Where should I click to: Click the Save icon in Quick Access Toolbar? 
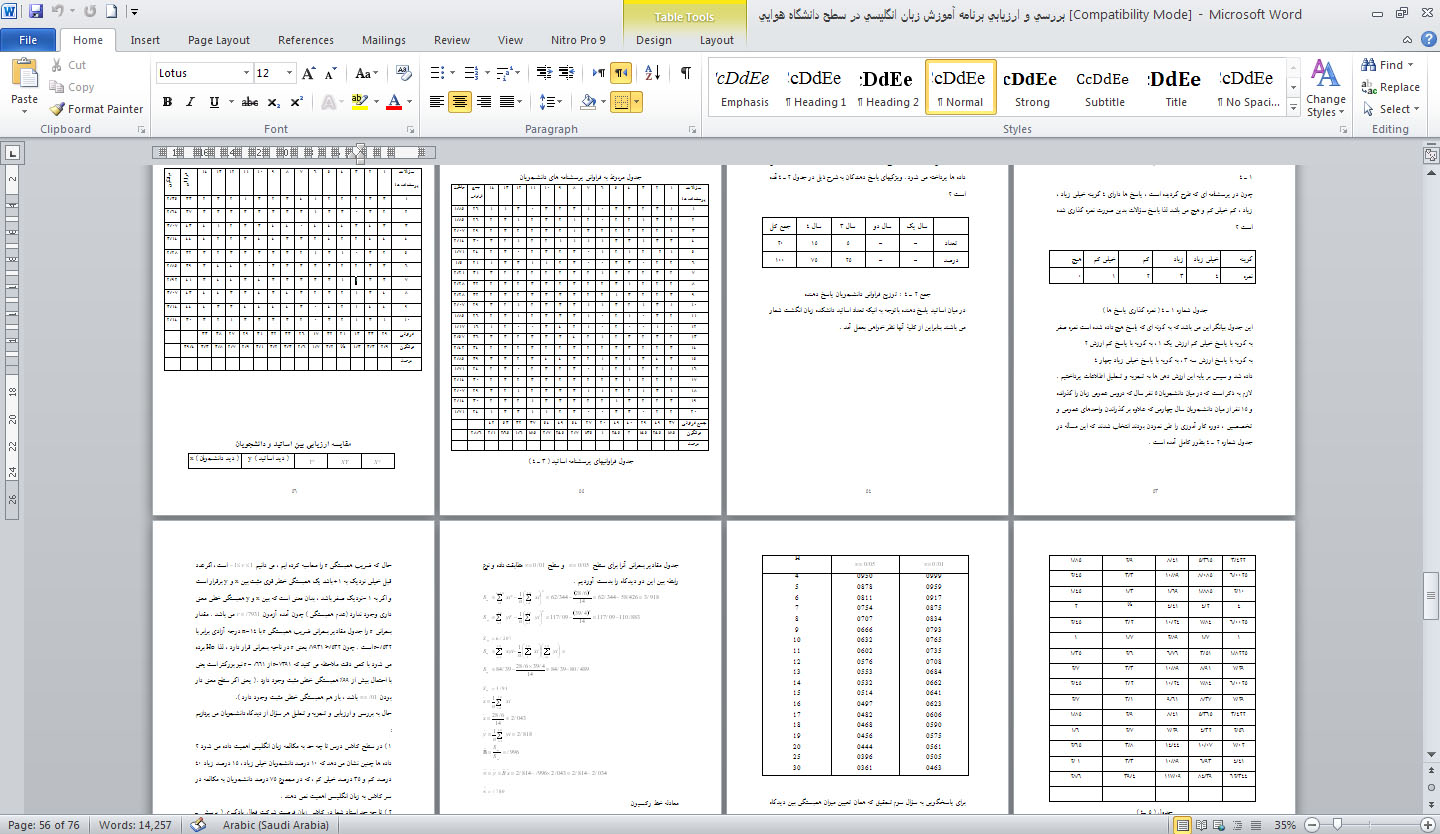click(x=36, y=13)
